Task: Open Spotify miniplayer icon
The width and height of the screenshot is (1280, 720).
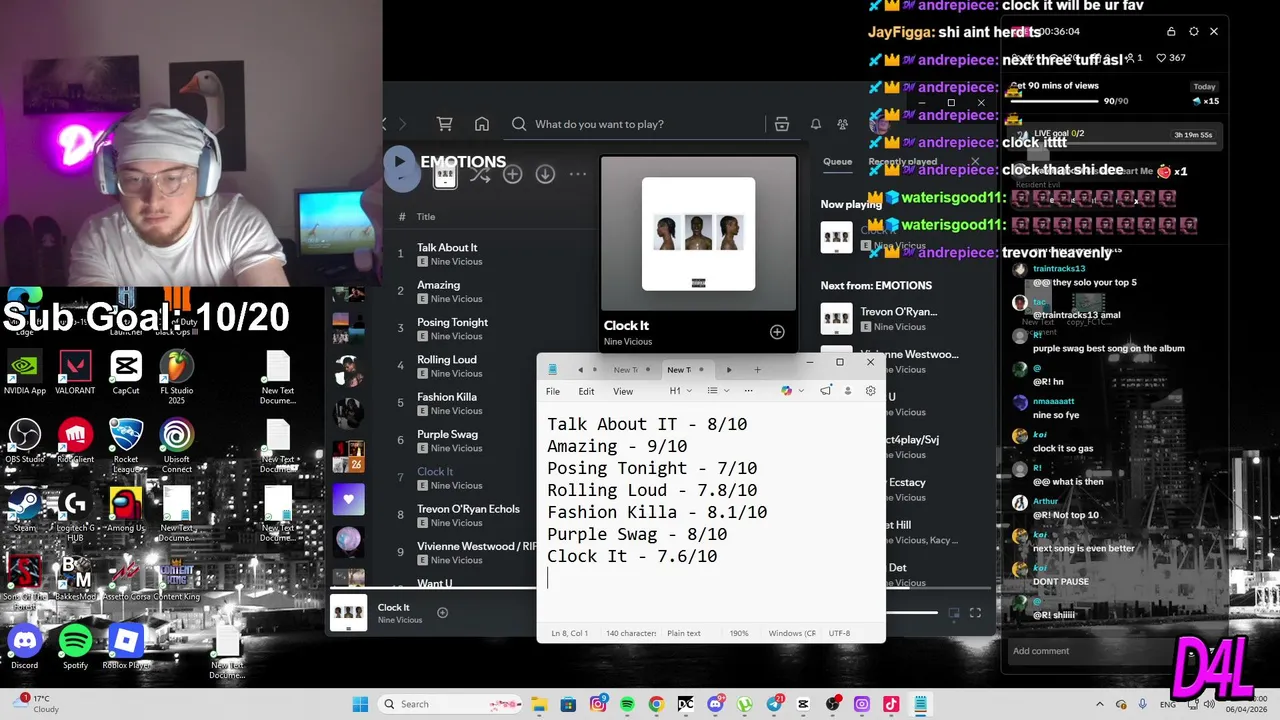Action: 954,613
